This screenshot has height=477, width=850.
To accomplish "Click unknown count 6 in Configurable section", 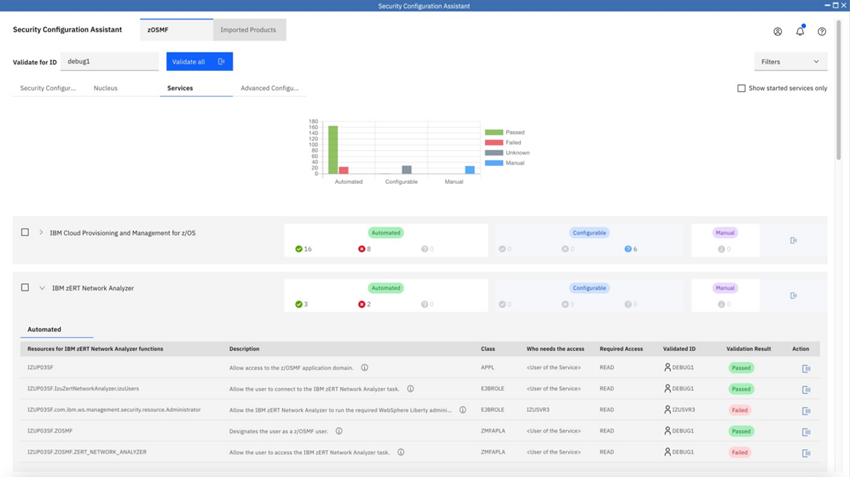I will click(630, 249).
